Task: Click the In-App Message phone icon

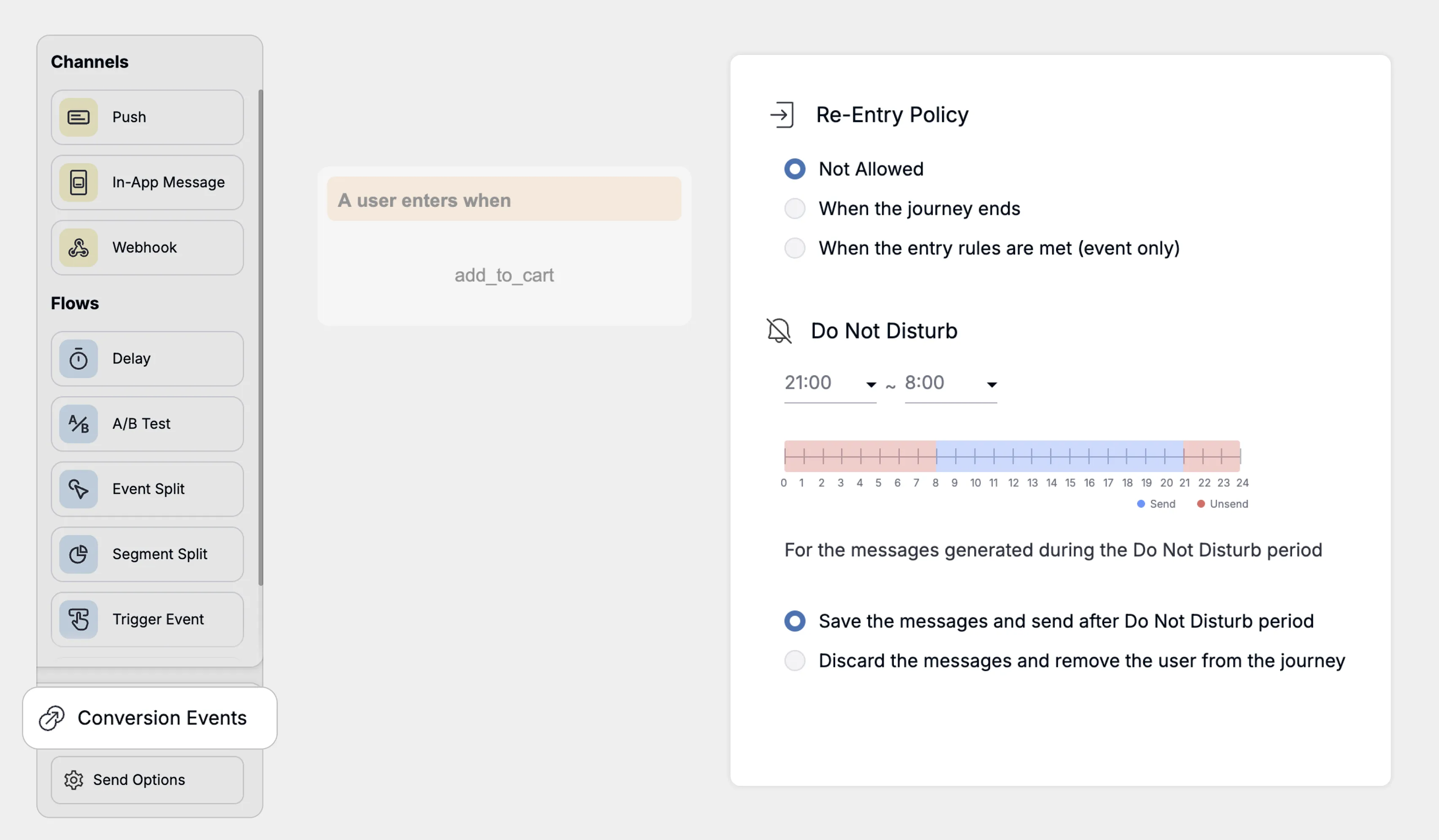Action: (x=78, y=182)
